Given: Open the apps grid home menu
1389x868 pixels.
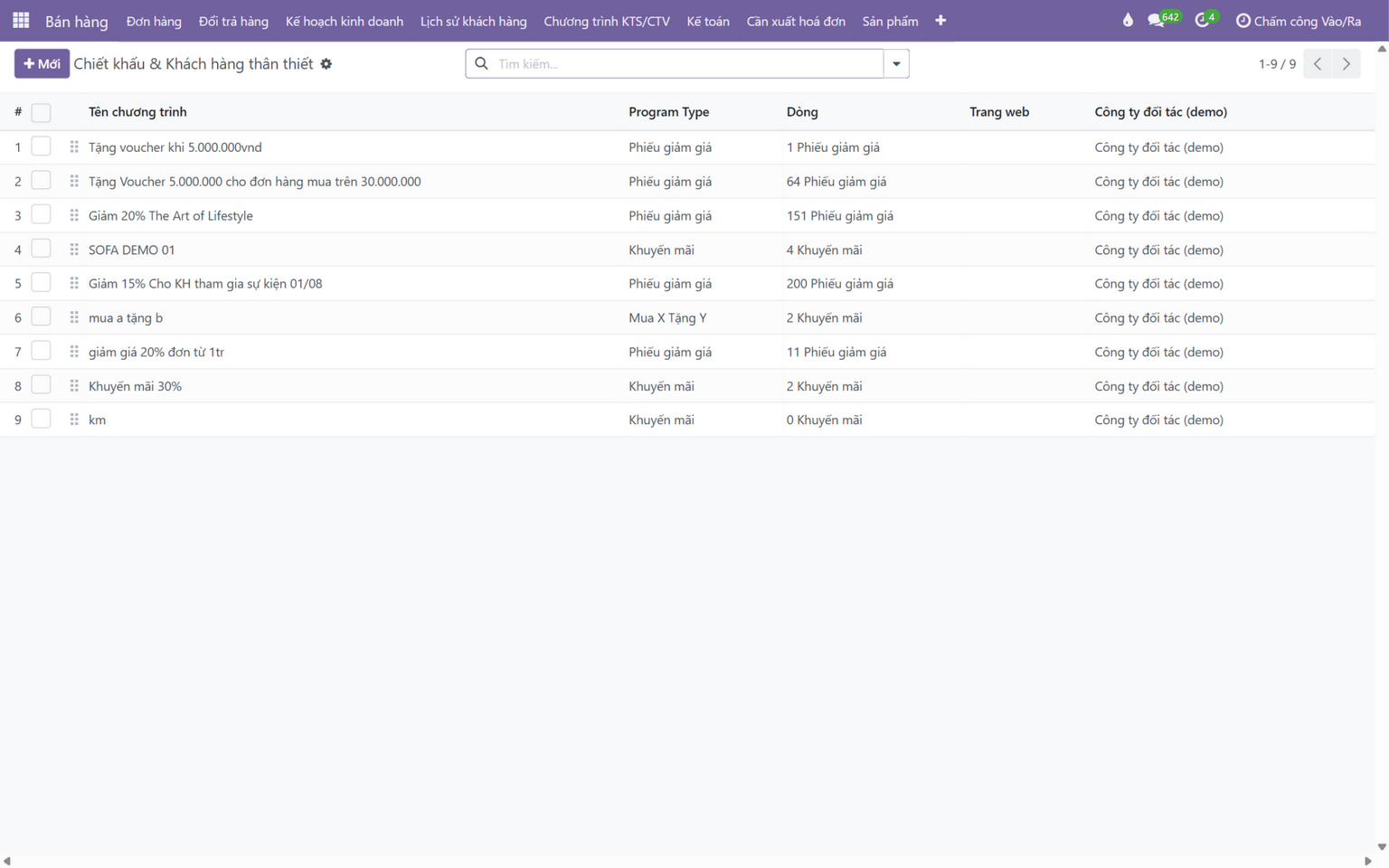Looking at the screenshot, I should click(x=21, y=20).
